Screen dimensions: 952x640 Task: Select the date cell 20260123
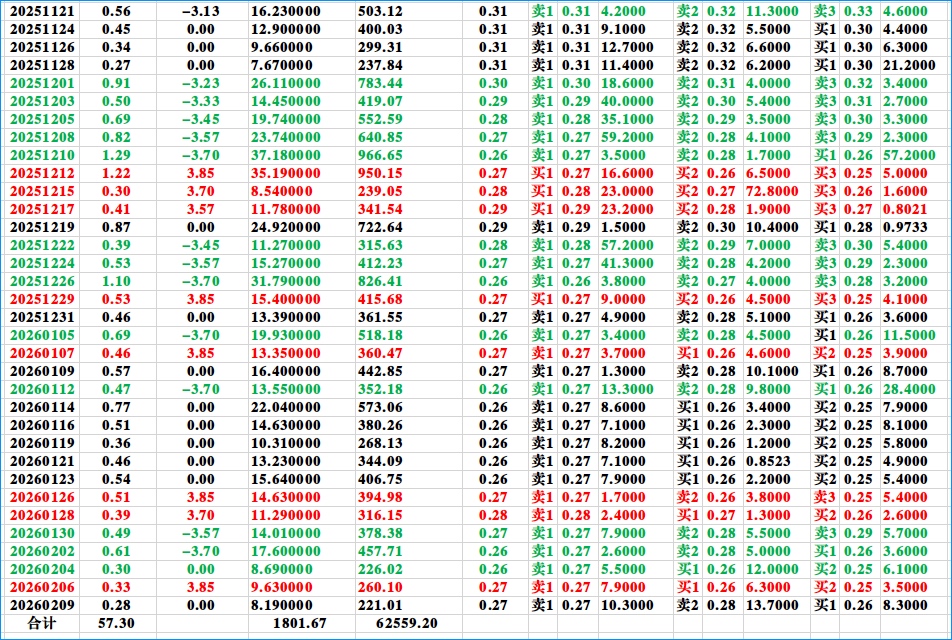click(42, 479)
